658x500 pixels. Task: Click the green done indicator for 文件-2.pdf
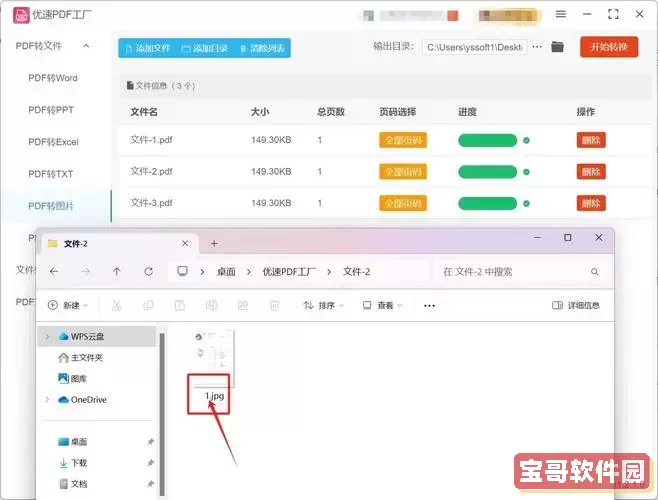point(526,172)
